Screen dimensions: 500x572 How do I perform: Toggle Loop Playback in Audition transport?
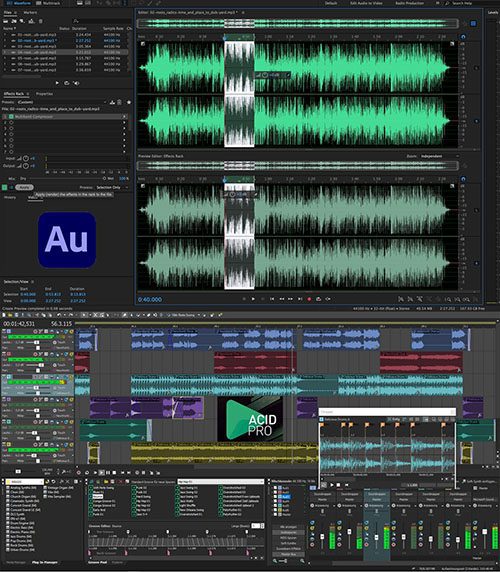pyautogui.click(x=319, y=299)
